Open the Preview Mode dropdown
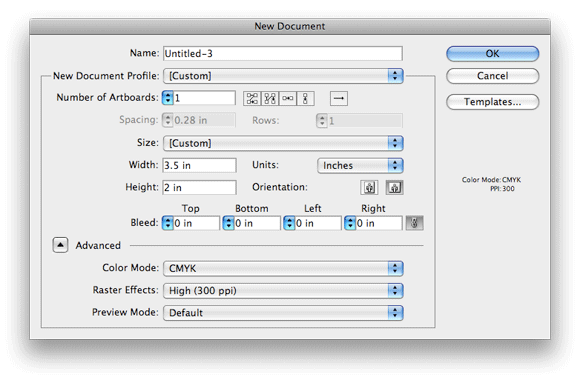Image resolution: width=580 pixels, height=380 pixels. click(x=283, y=313)
